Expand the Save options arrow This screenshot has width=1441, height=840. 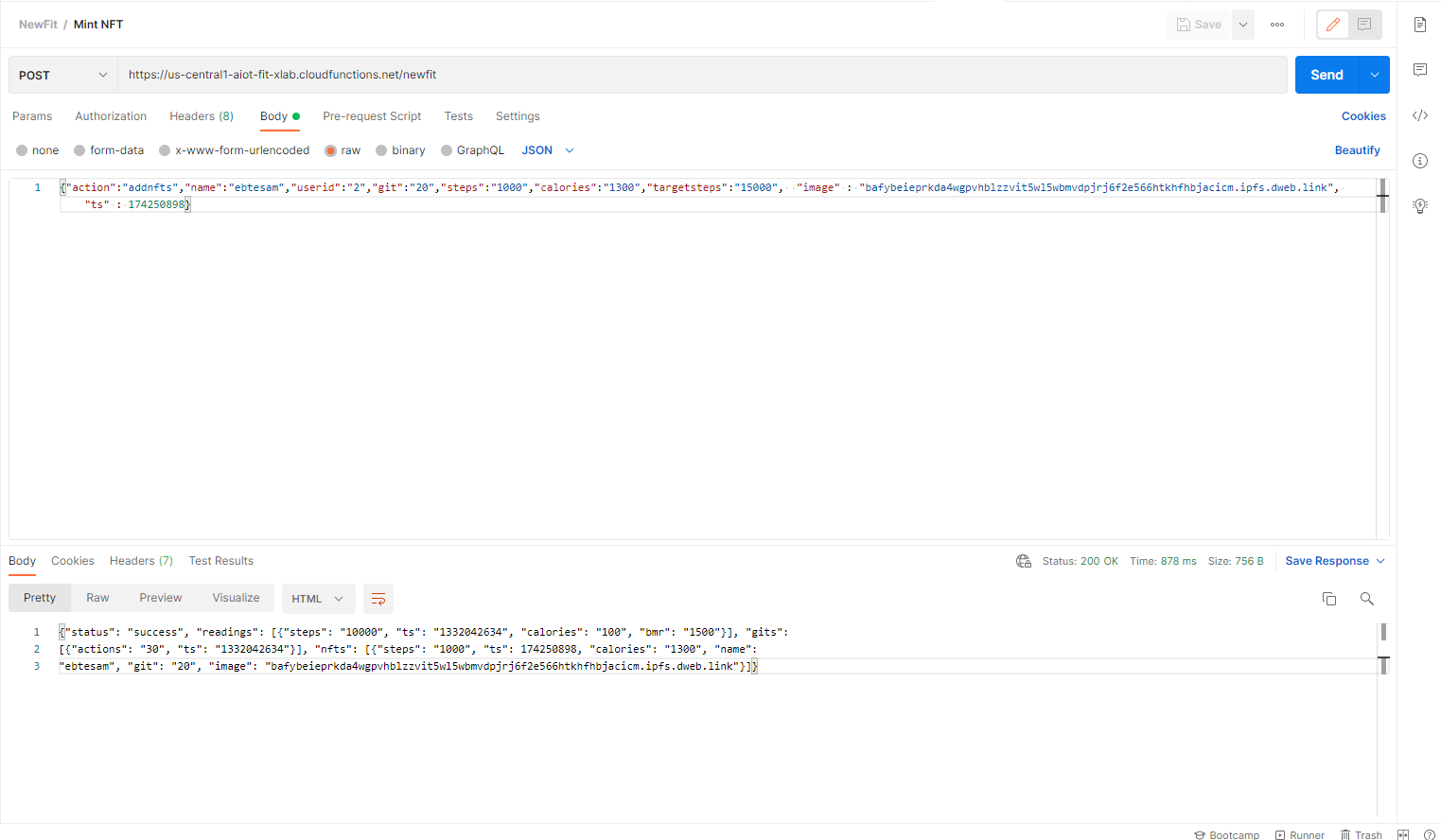click(1243, 25)
